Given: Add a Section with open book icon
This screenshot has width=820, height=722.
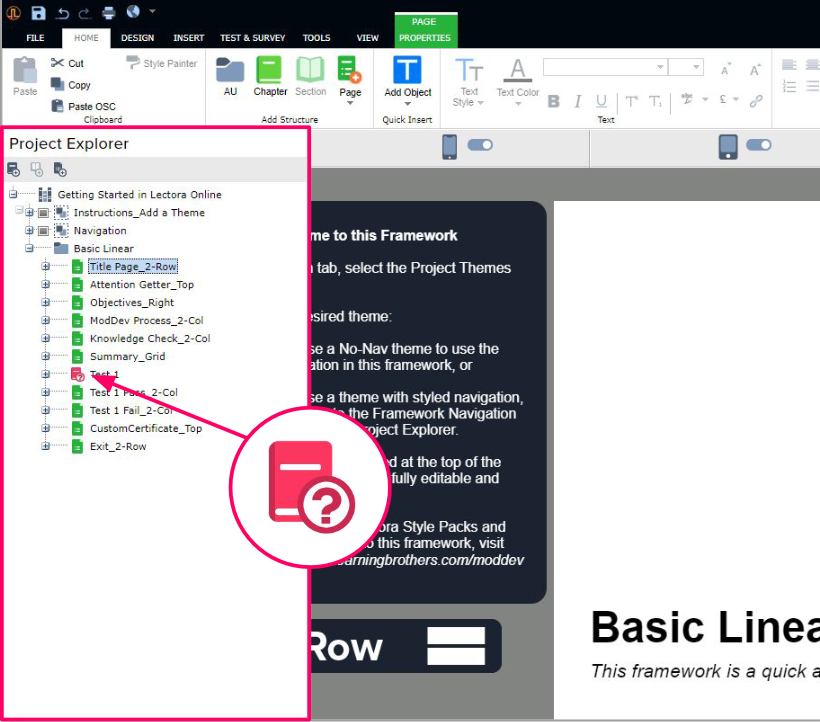Looking at the screenshot, I should (310, 77).
